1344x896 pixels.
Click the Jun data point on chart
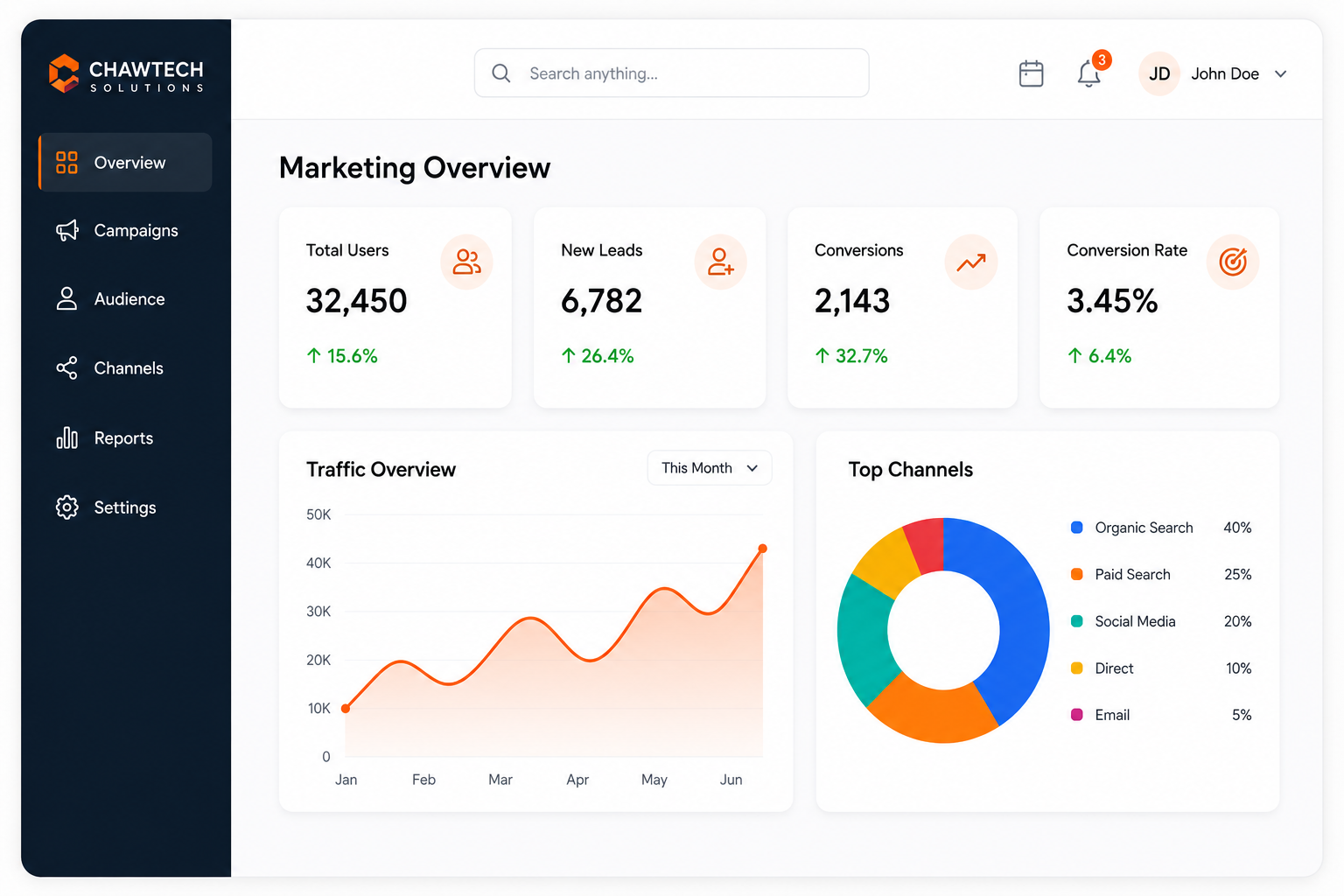coord(763,549)
